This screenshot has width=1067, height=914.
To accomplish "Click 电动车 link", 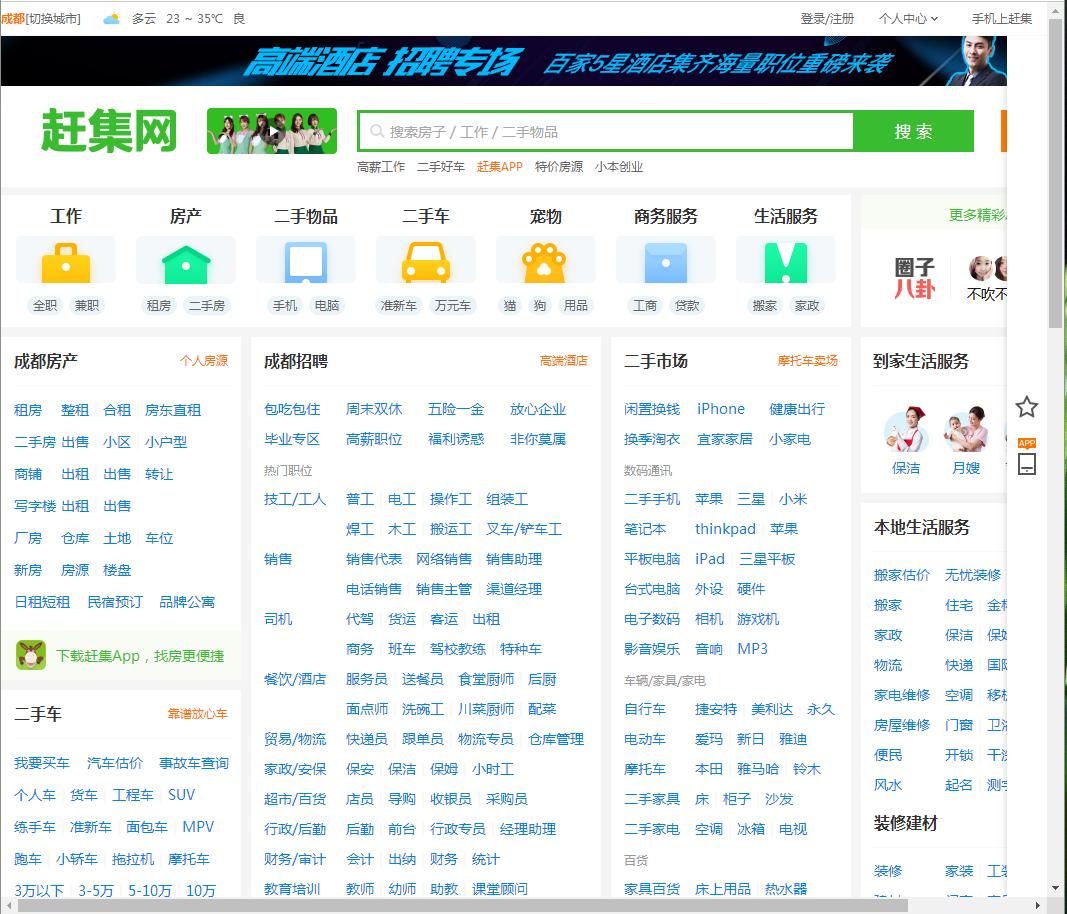I will pyautogui.click(x=645, y=739).
